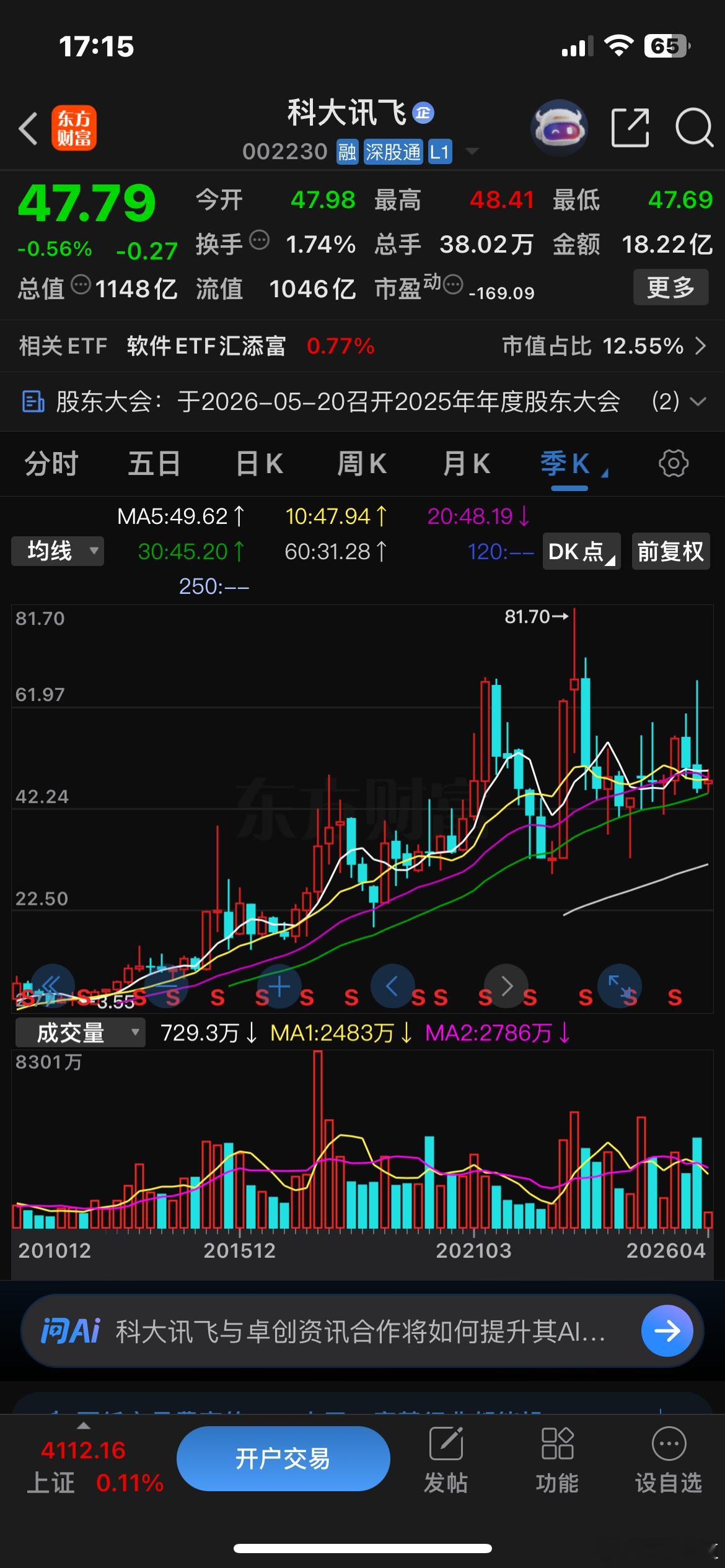Tap the current price 47.79
The width and height of the screenshot is (725, 1568).
87,203
